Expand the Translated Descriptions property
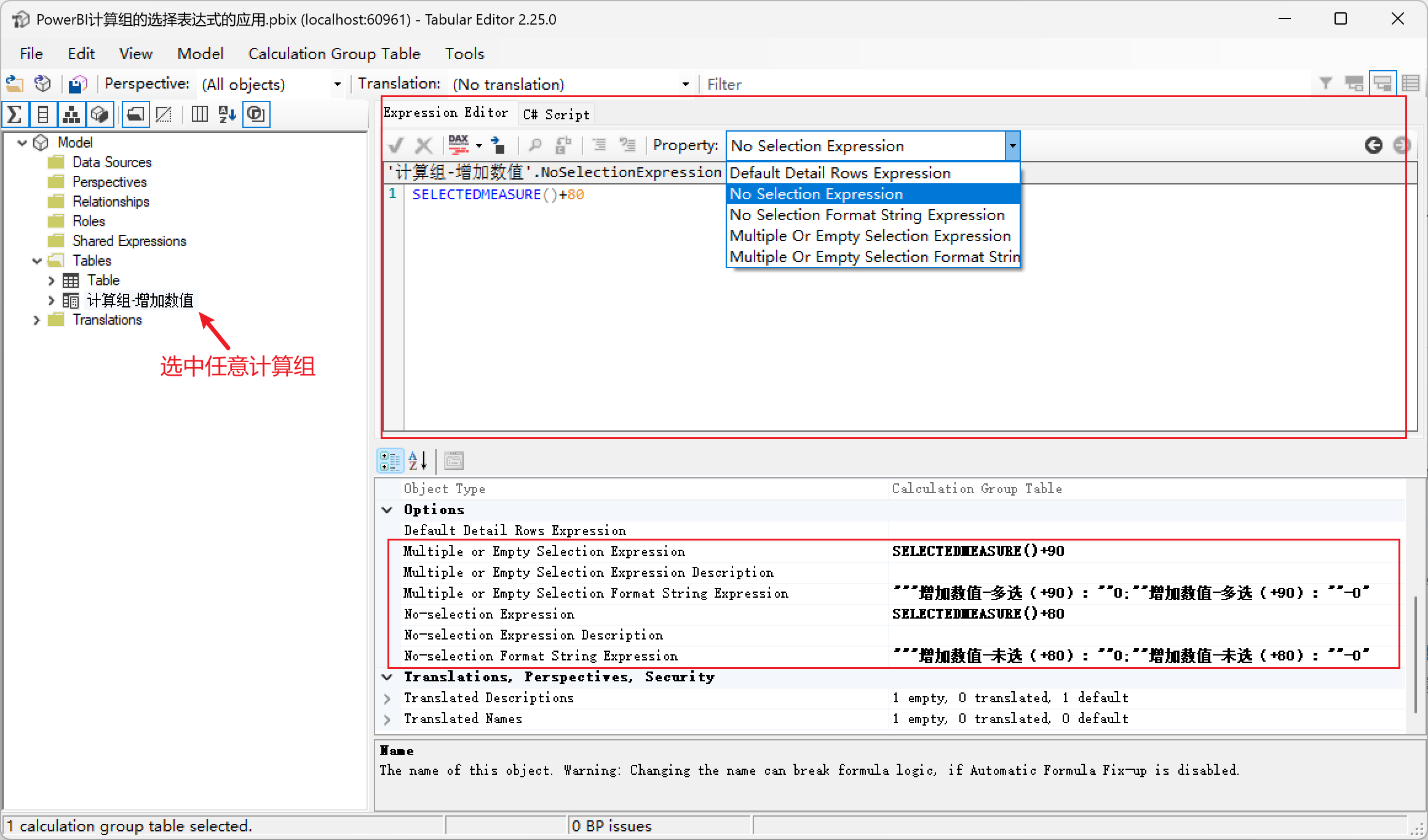This screenshot has height=840, width=1428. pos(387,698)
